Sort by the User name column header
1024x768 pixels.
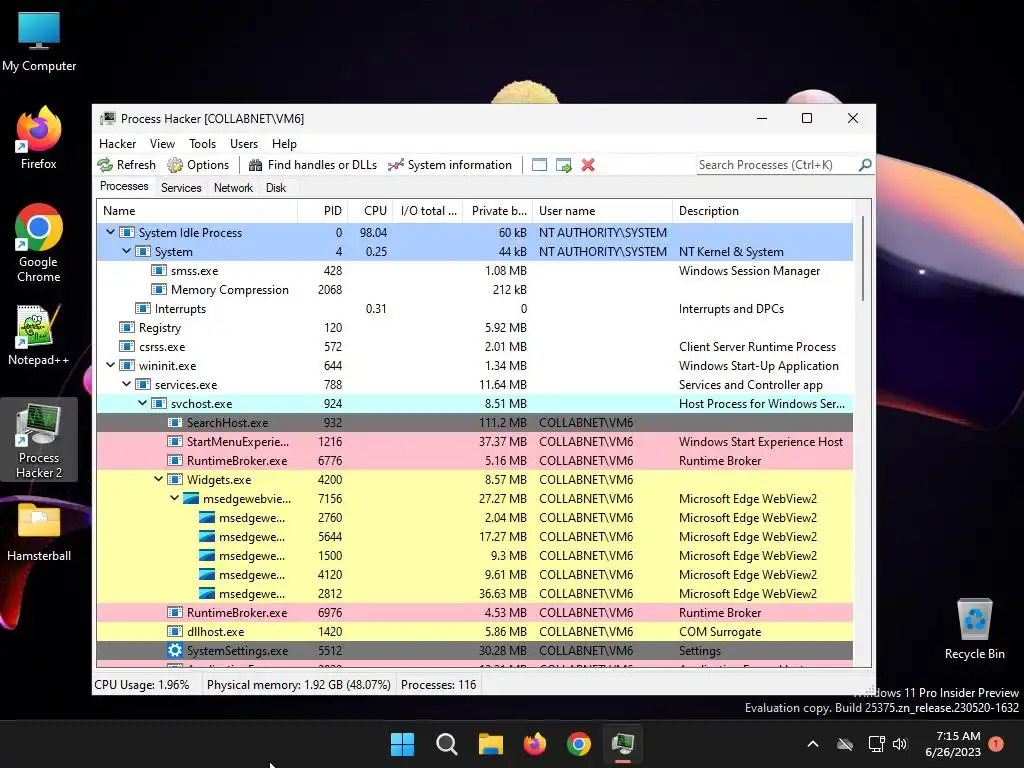pos(602,211)
